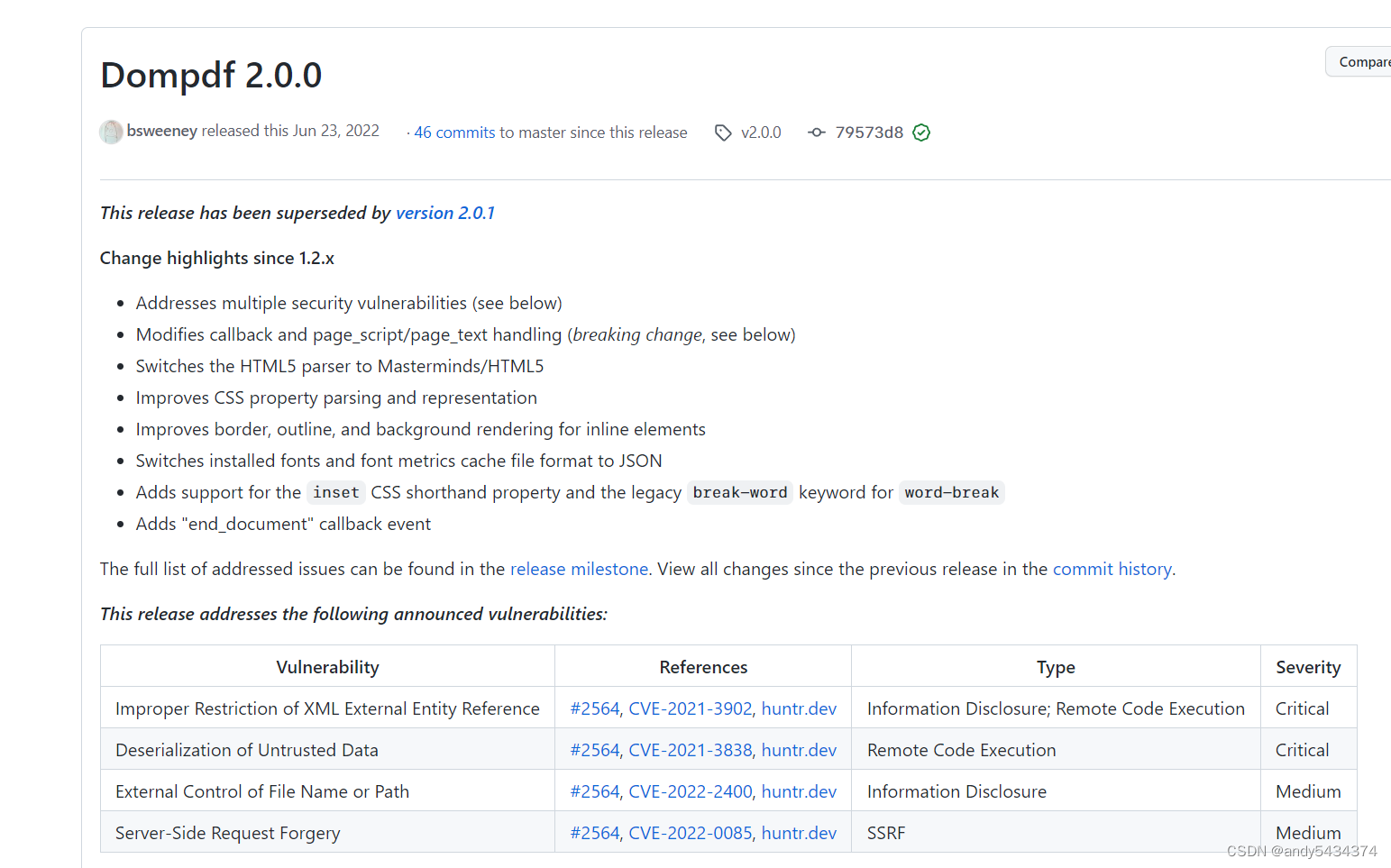Click the Severity column header
Viewport: 1391px width, 868px height.
pyautogui.click(x=1308, y=667)
